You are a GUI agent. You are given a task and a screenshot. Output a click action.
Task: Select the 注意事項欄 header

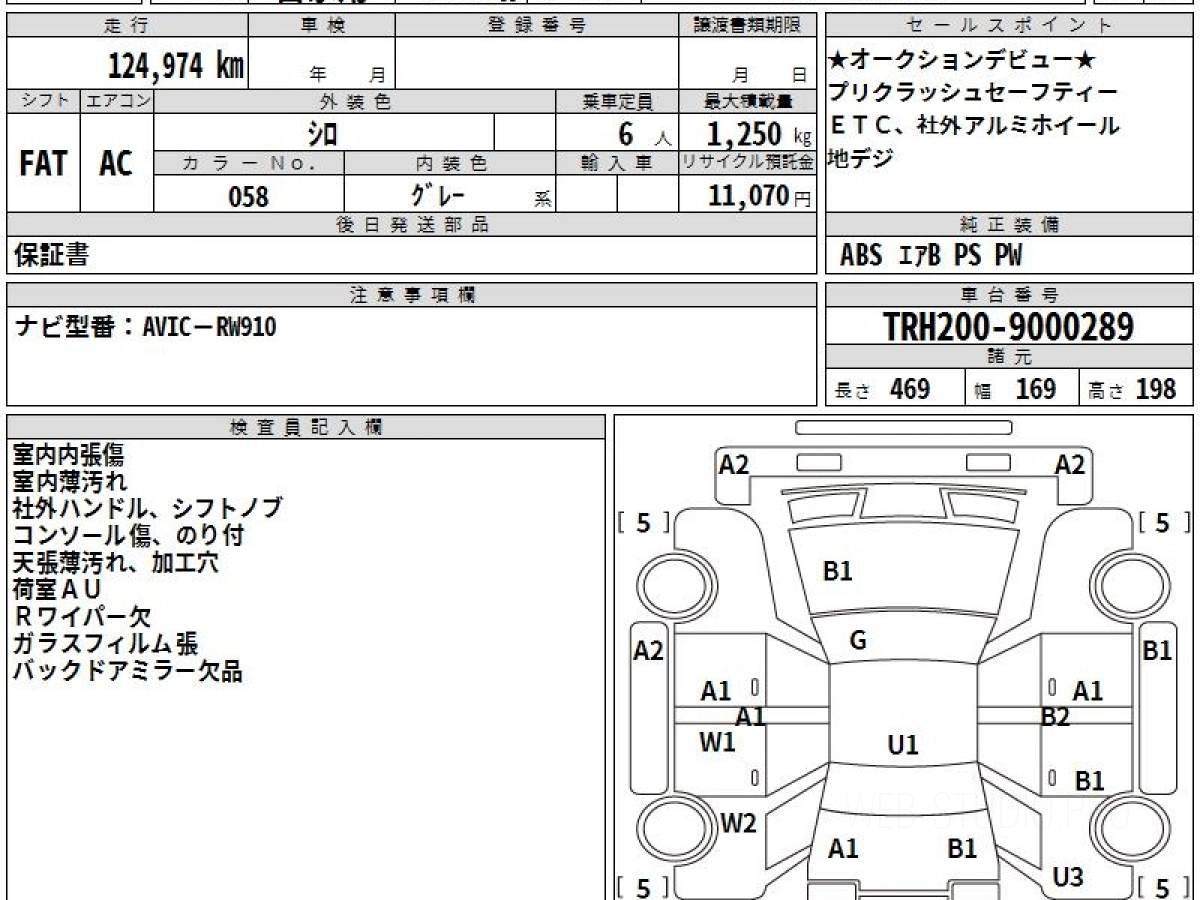point(412,295)
